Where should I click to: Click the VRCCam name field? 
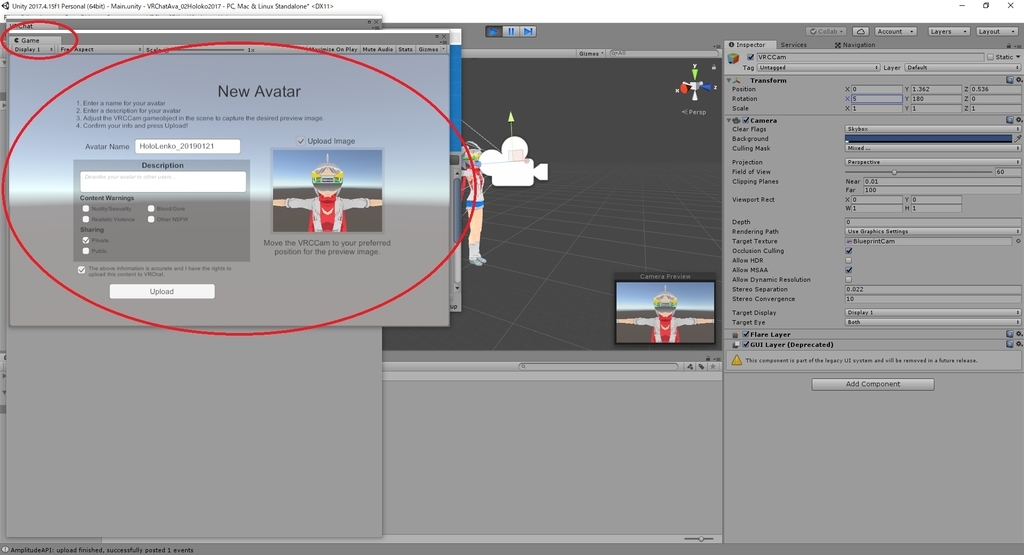pyautogui.click(x=869, y=57)
